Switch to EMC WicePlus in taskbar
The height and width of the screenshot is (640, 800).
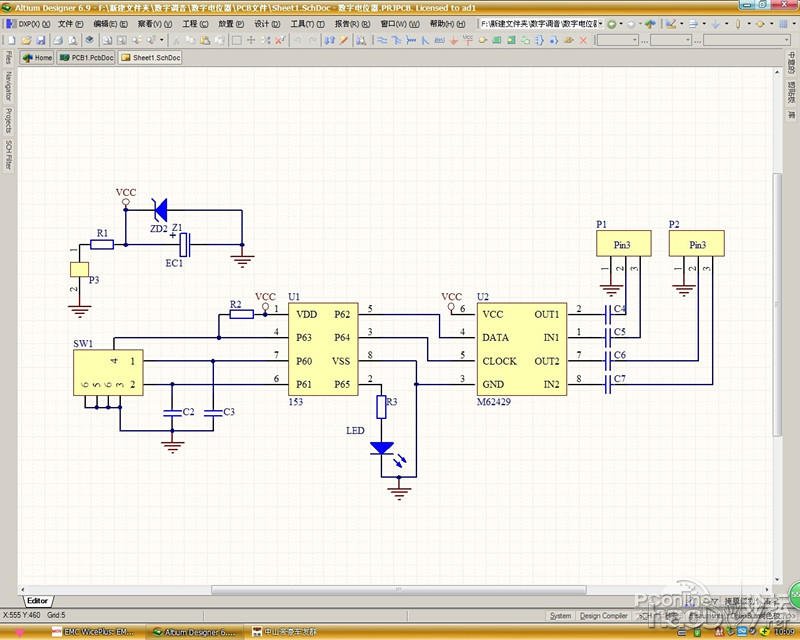click(x=99, y=632)
